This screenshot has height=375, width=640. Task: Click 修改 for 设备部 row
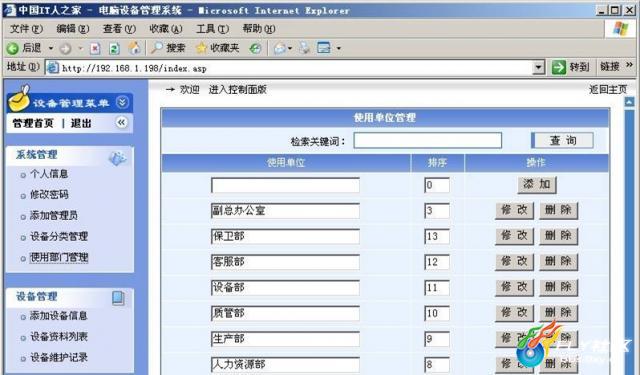(514, 287)
